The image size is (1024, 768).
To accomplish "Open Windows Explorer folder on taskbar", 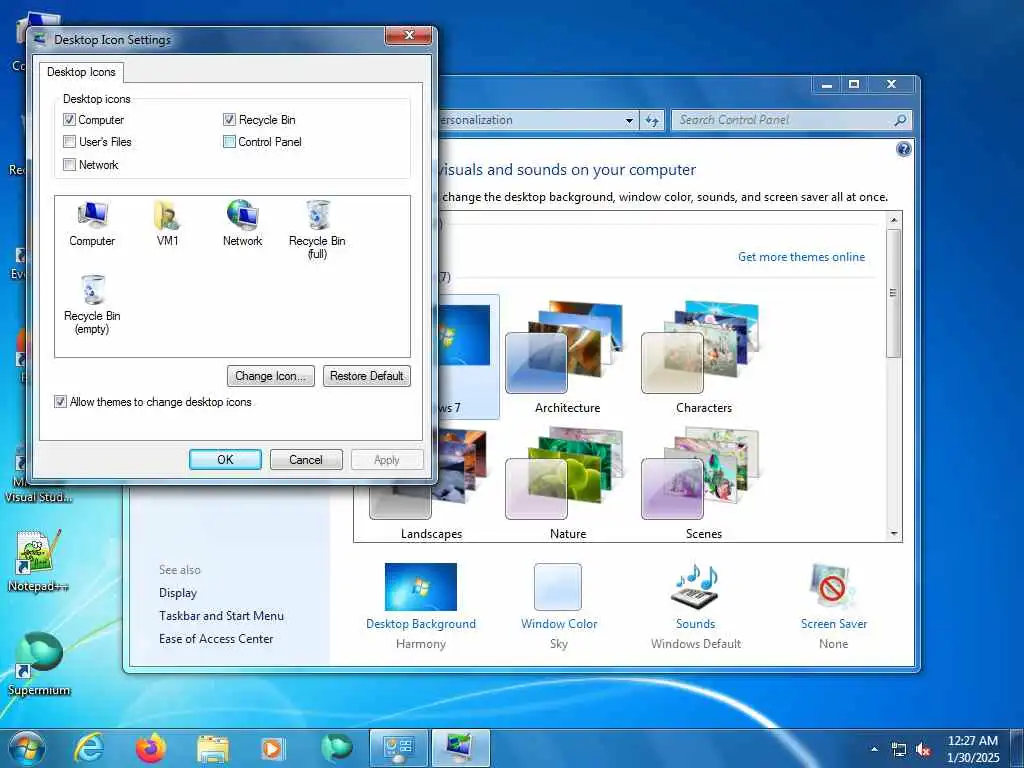I will click(213, 749).
